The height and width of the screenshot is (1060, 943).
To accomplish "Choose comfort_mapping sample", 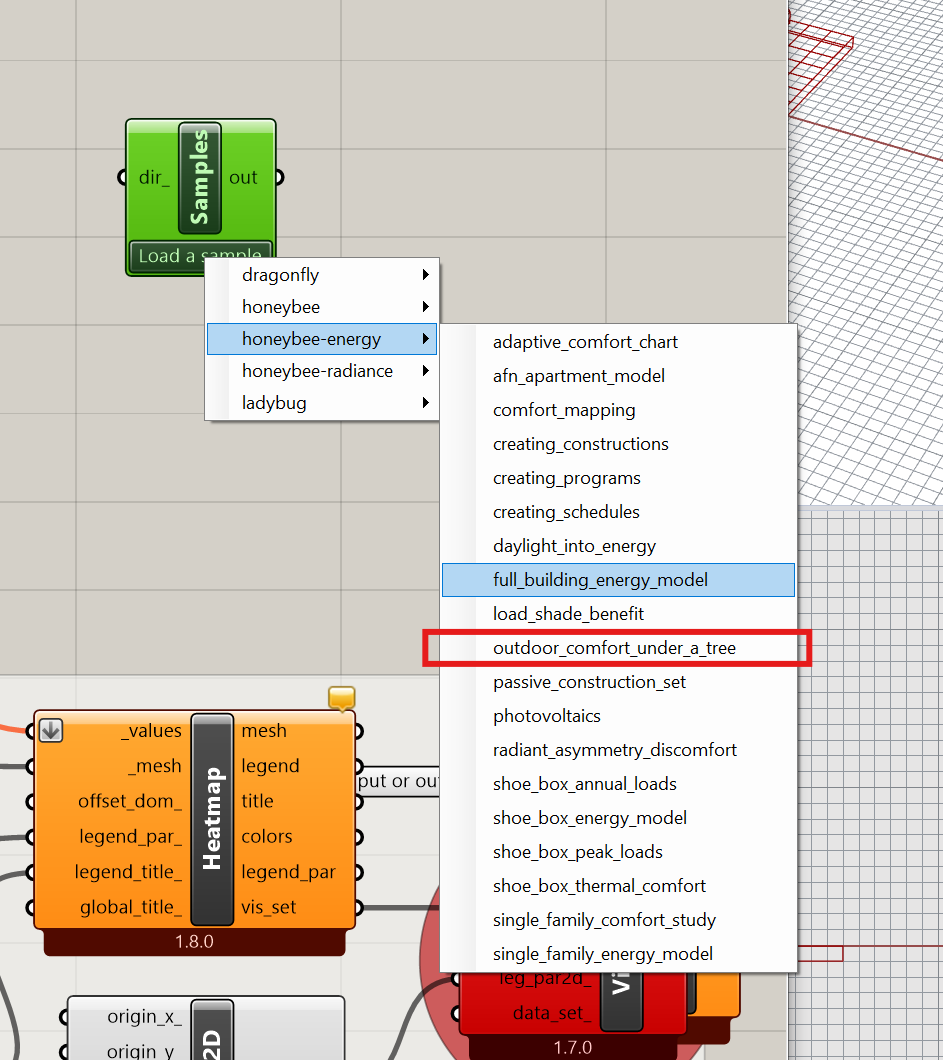I will (618, 410).
